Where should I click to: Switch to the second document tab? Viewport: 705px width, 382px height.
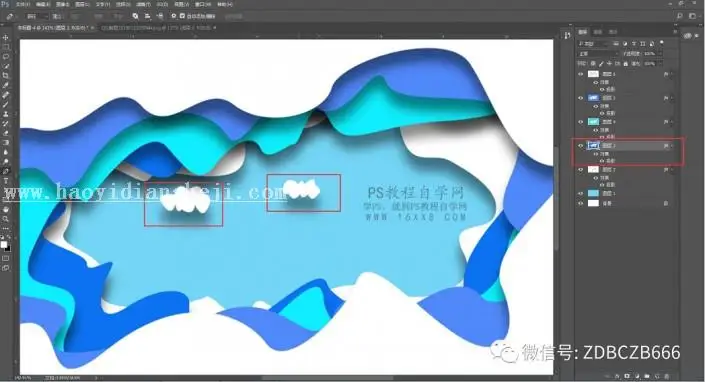(158, 27)
